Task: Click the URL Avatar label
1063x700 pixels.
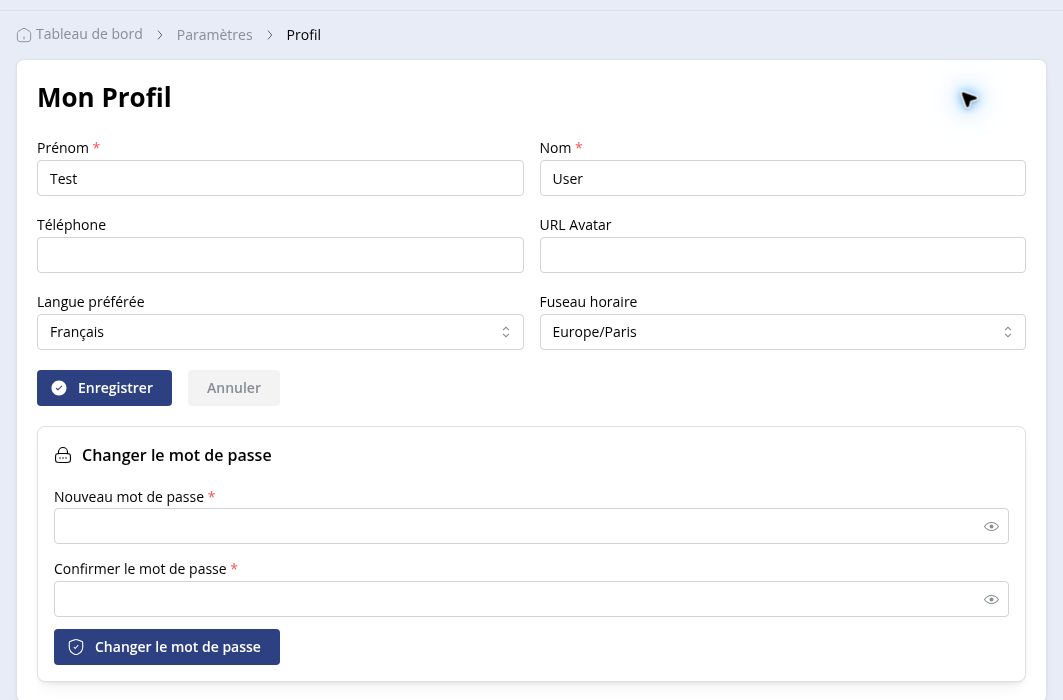Action: (x=575, y=224)
